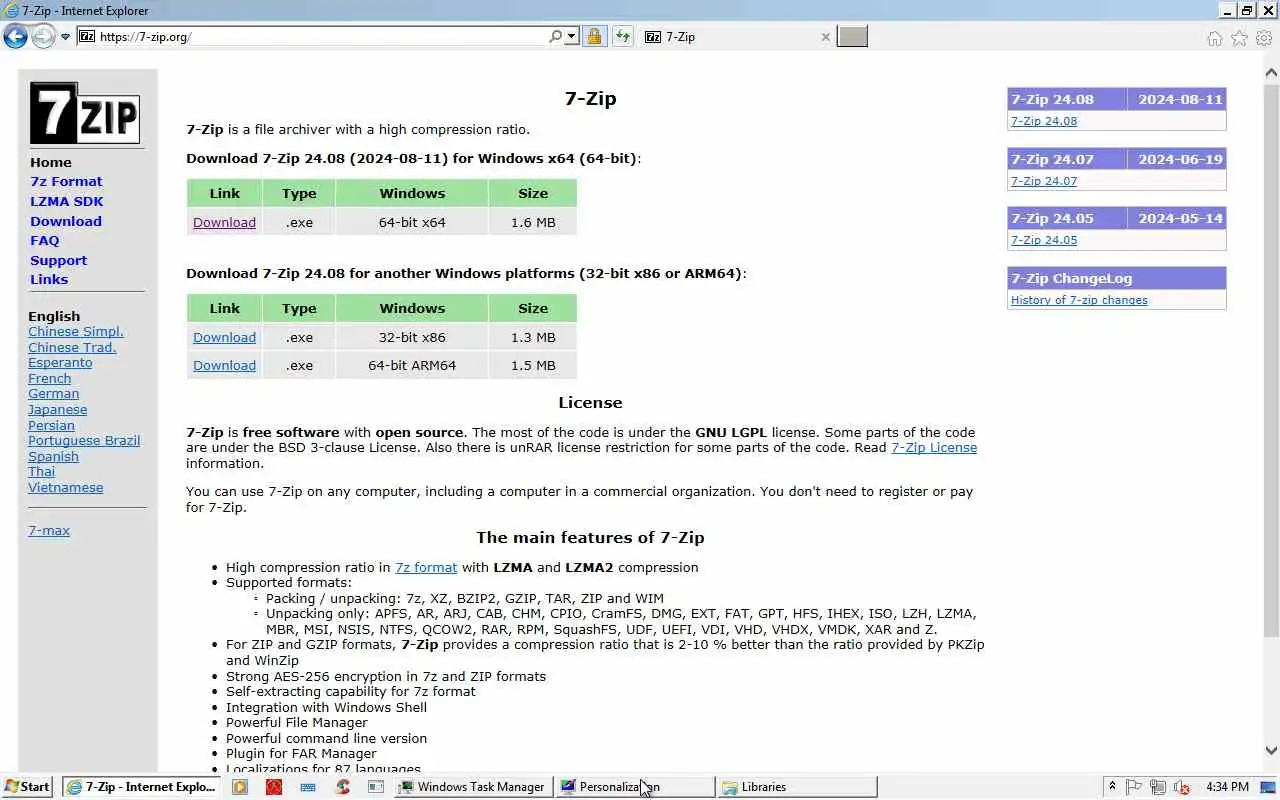Open the Support sidebar link

pos(58,261)
